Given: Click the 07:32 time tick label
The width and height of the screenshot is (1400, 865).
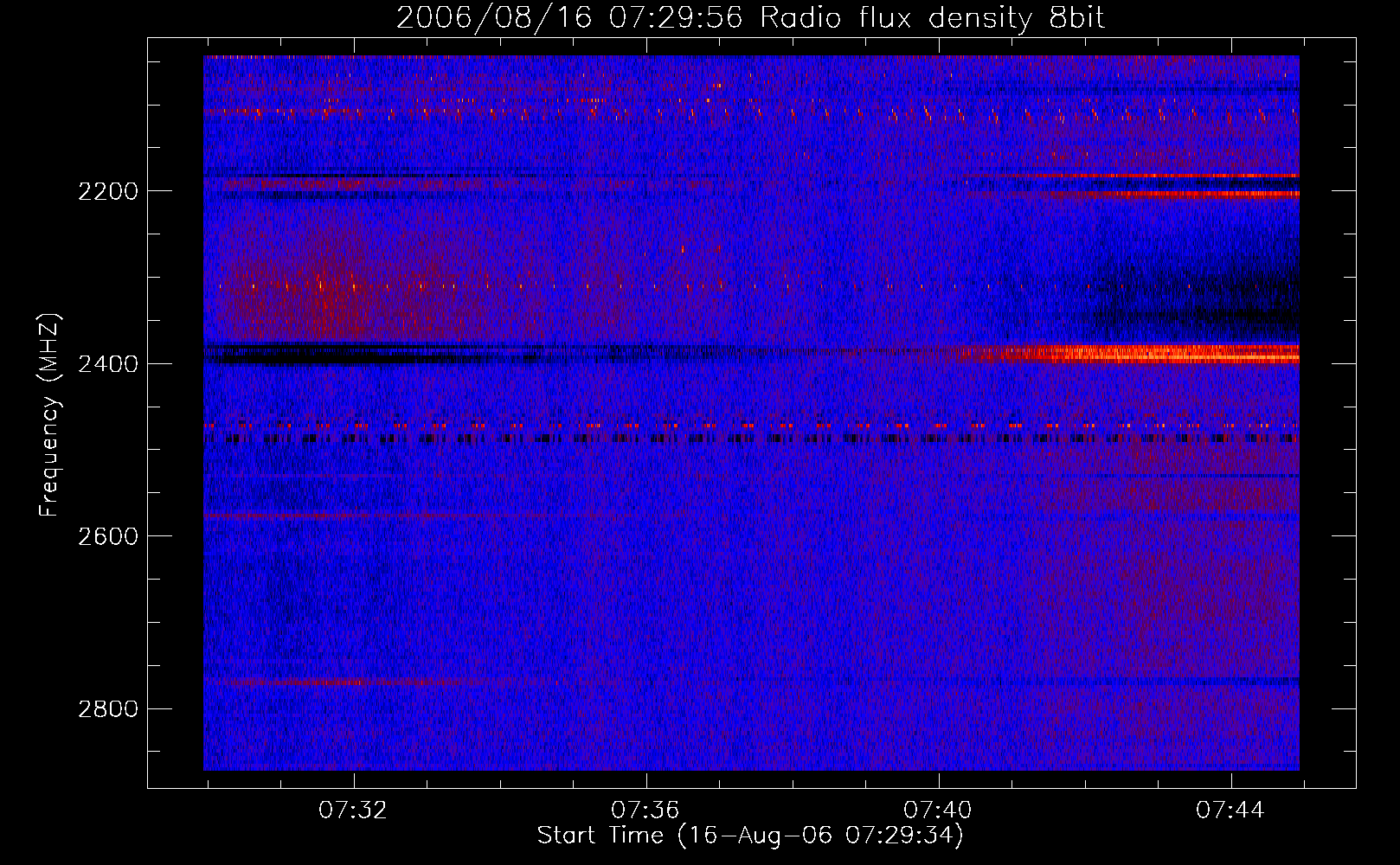Looking at the screenshot, I should 353,811.
